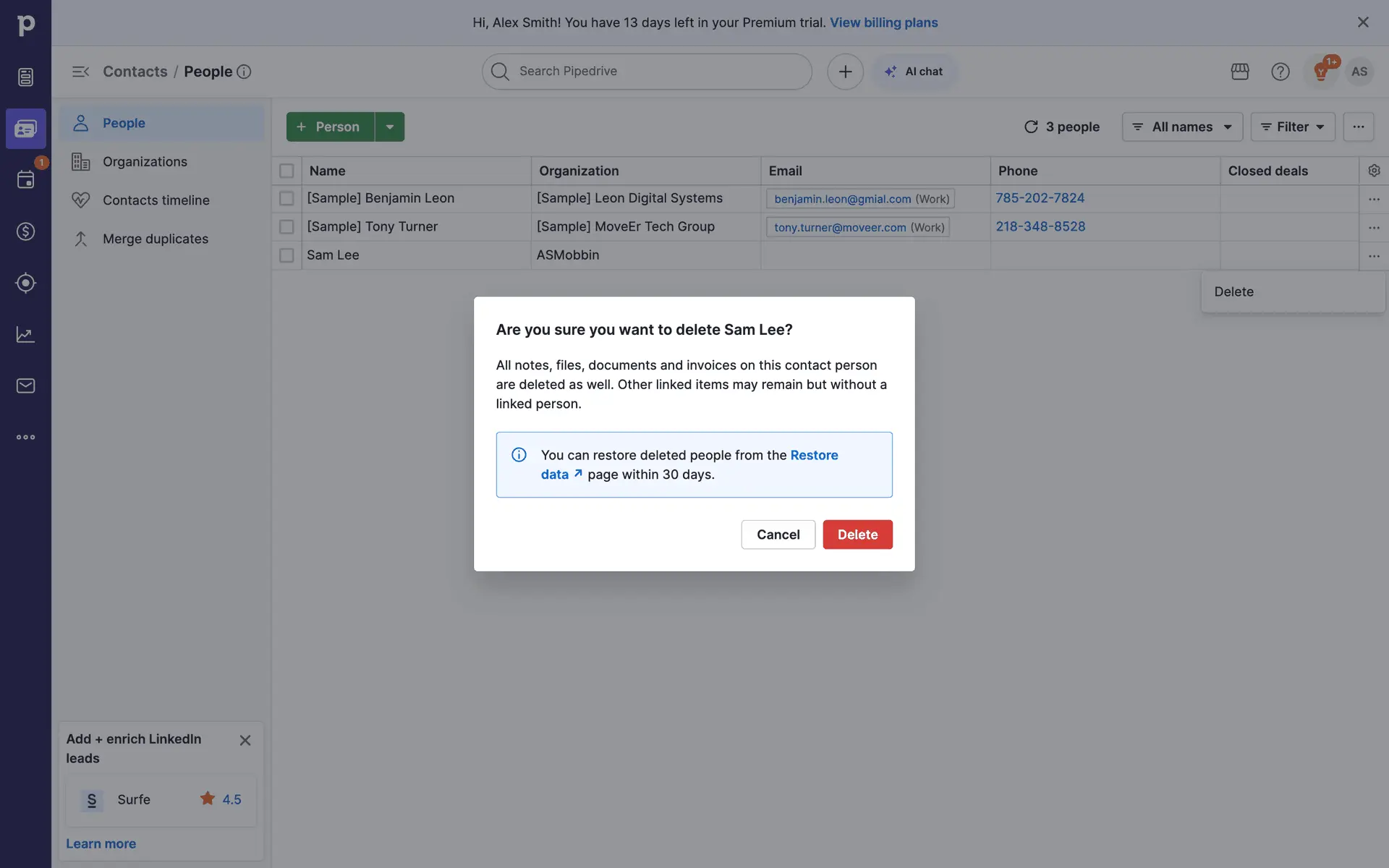Click the quick add plus icon
1389x868 pixels.
(845, 72)
